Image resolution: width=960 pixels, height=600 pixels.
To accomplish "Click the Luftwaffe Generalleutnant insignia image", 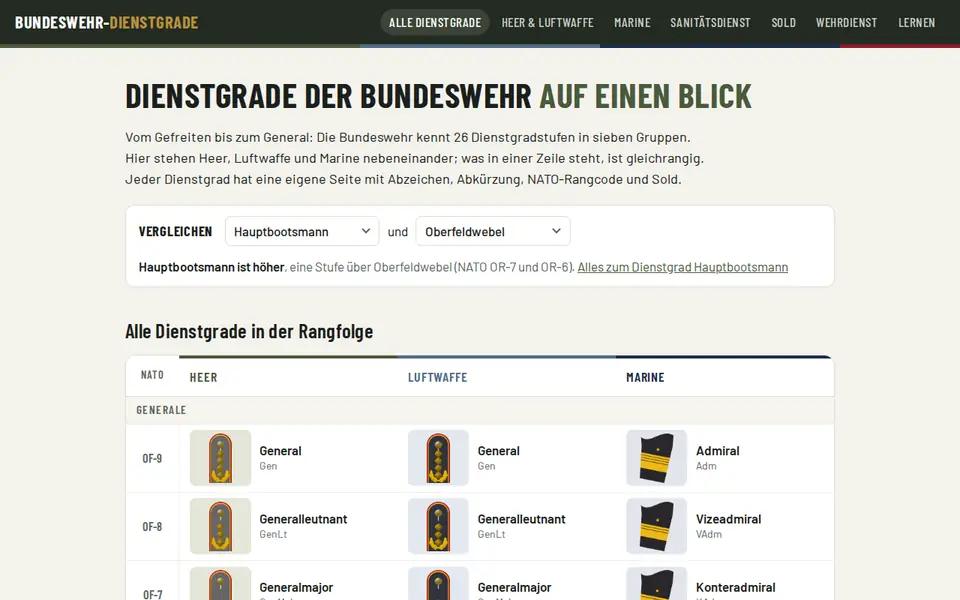I will coord(438,526).
